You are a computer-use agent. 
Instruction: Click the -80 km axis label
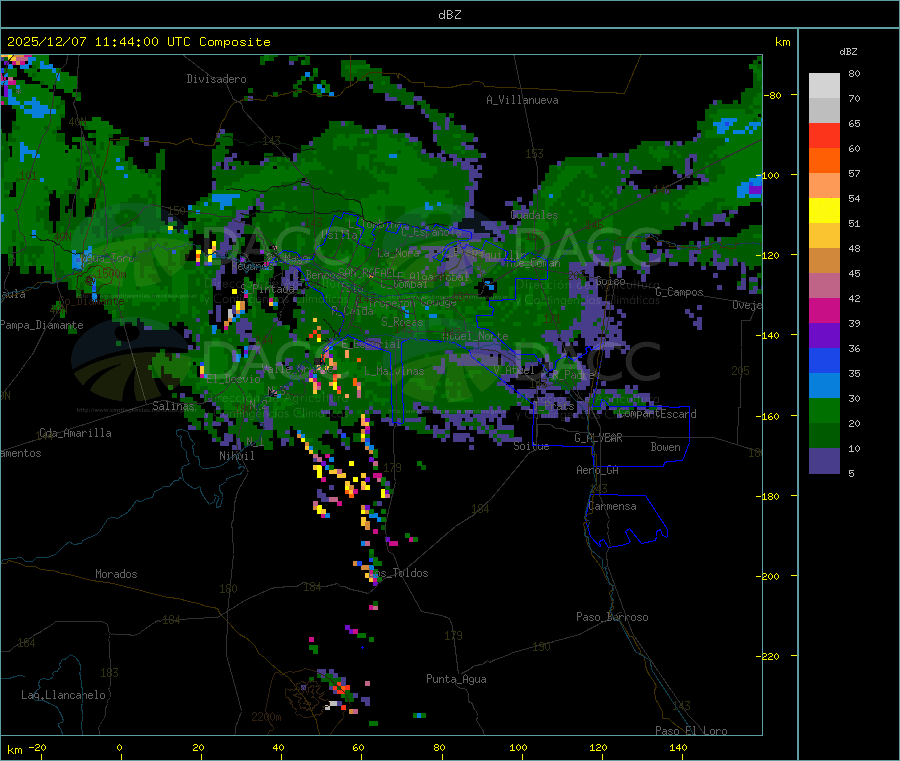click(x=772, y=95)
